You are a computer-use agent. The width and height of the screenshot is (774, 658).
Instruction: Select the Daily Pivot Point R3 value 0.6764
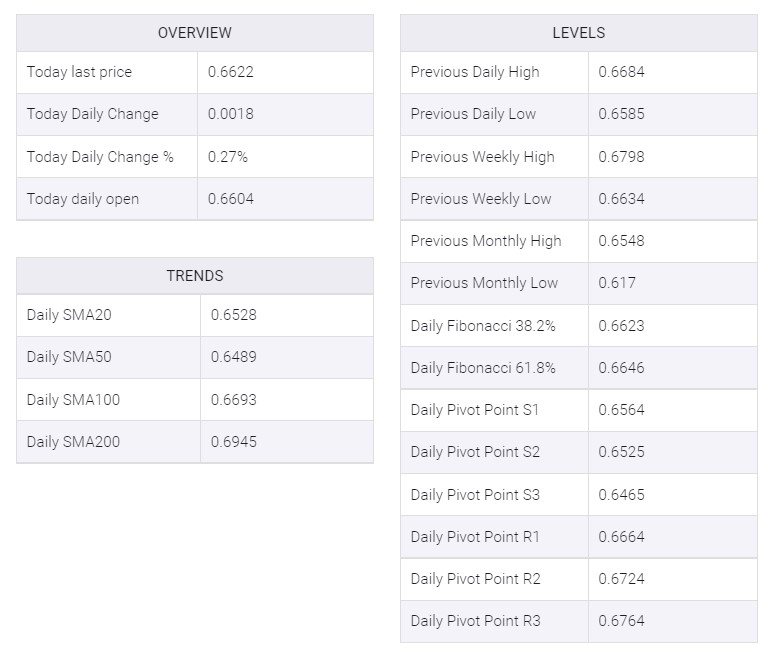[621, 620]
